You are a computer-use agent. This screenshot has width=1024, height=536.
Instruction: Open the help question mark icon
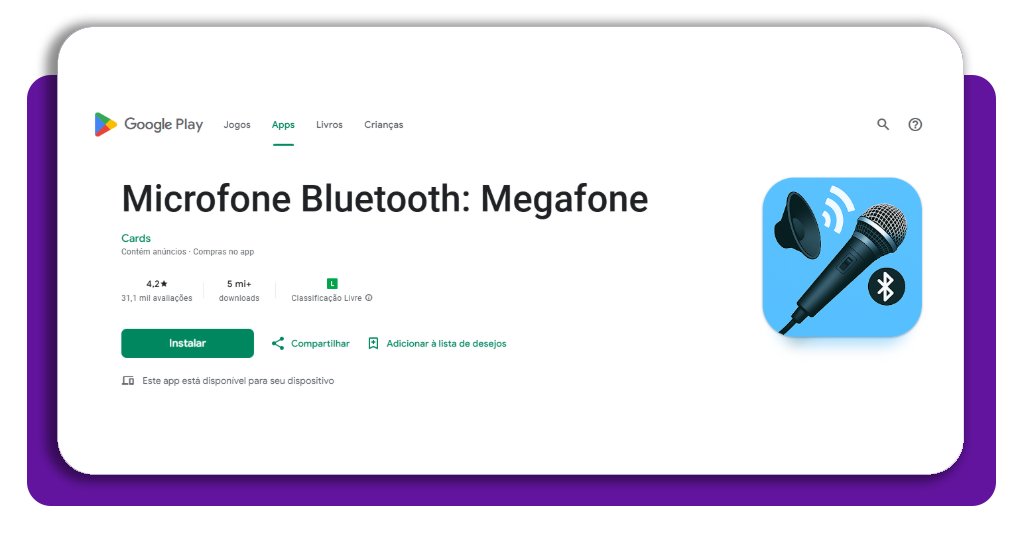pyautogui.click(x=915, y=124)
